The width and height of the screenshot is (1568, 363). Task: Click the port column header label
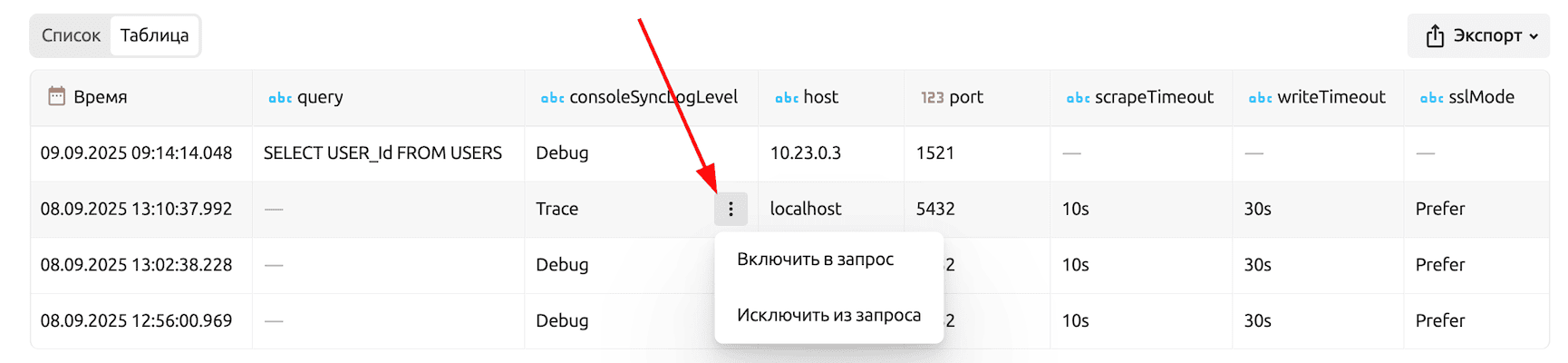pyautogui.click(x=966, y=97)
